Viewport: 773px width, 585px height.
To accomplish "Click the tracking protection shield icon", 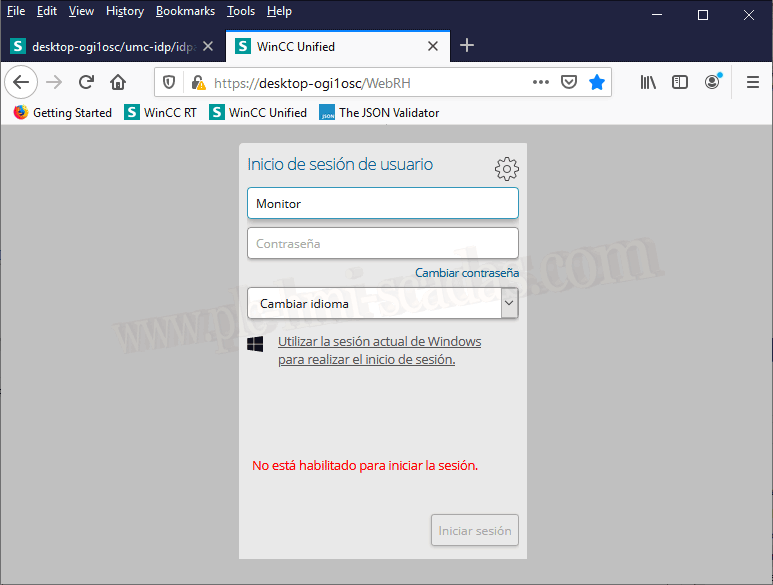I will [x=169, y=83].
